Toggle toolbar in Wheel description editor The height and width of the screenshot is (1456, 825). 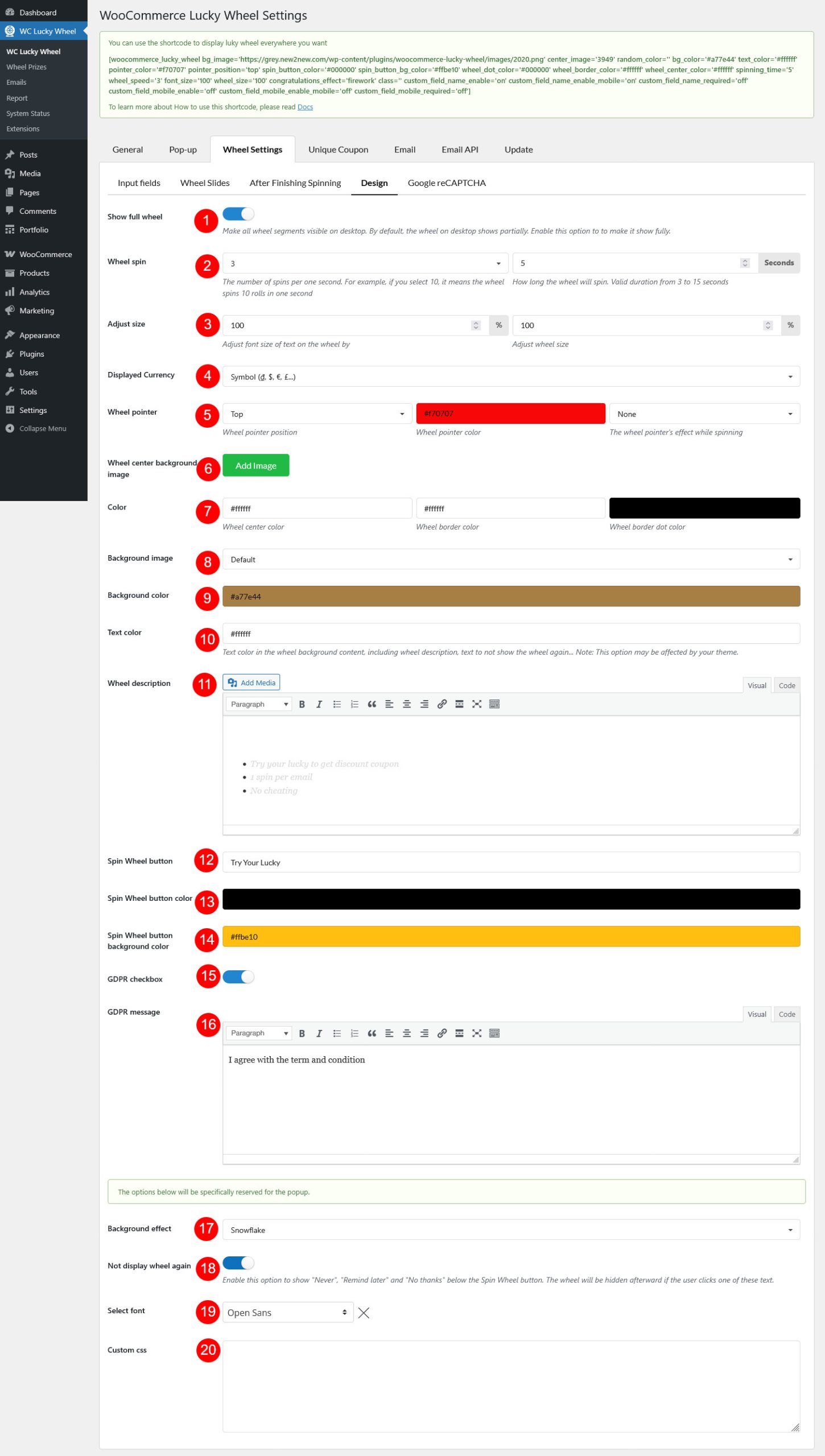click(494, 704)
